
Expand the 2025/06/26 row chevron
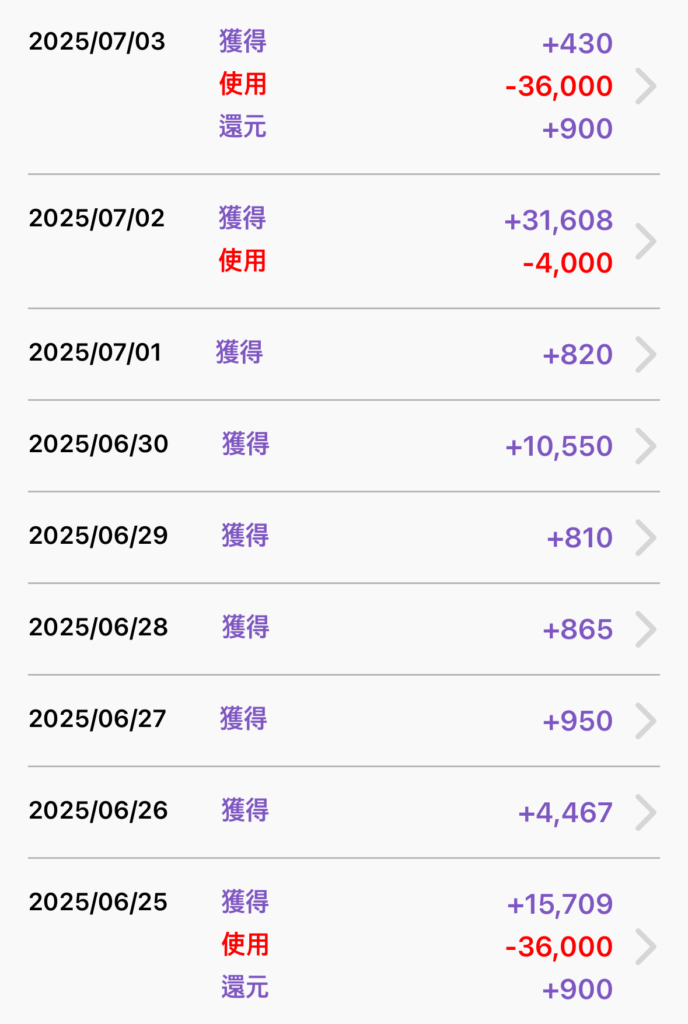646,812
